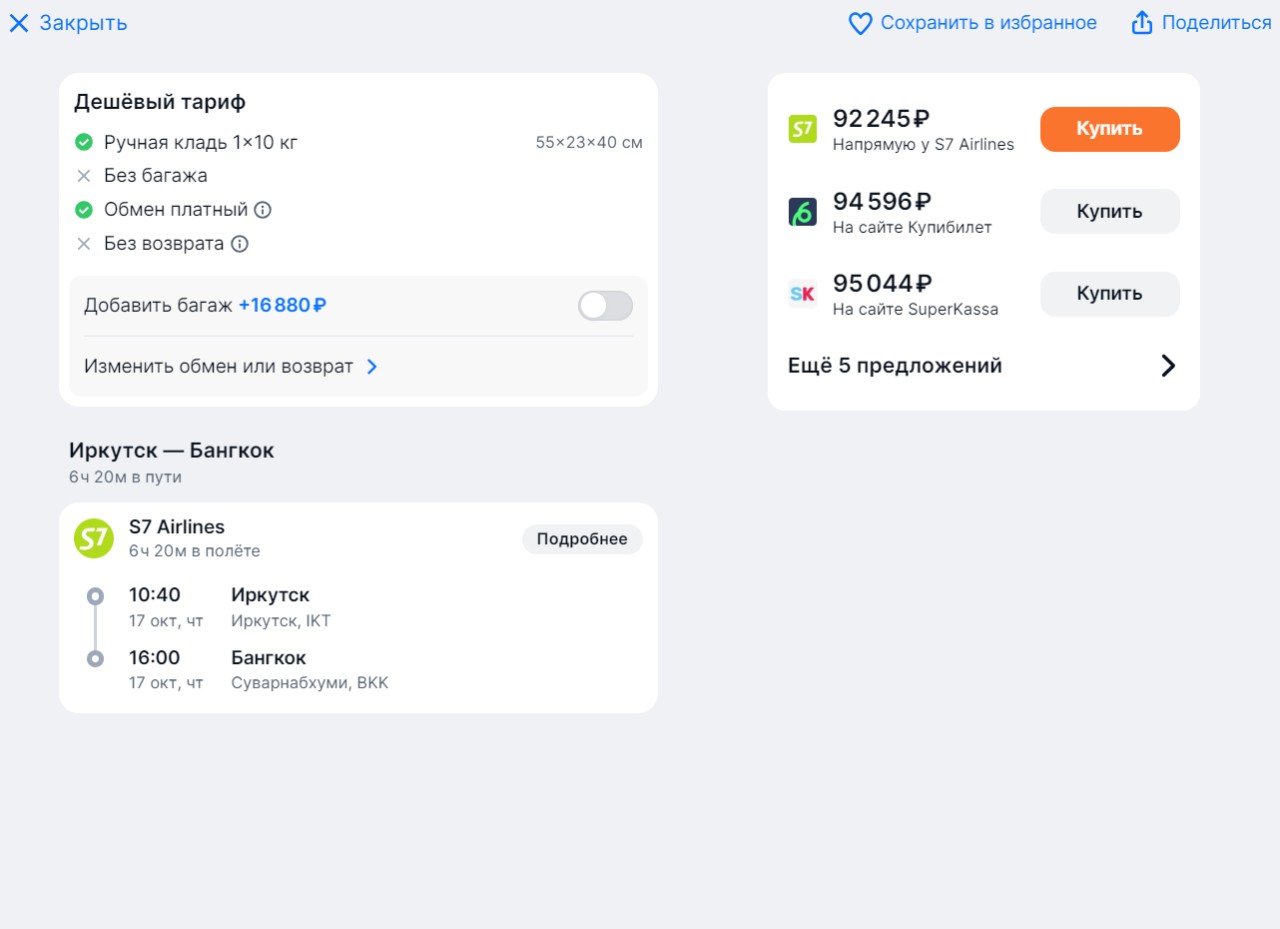Click the 10:40 departure time
1280x929 pixels.
pyautogui.click(x=155, y=595)
